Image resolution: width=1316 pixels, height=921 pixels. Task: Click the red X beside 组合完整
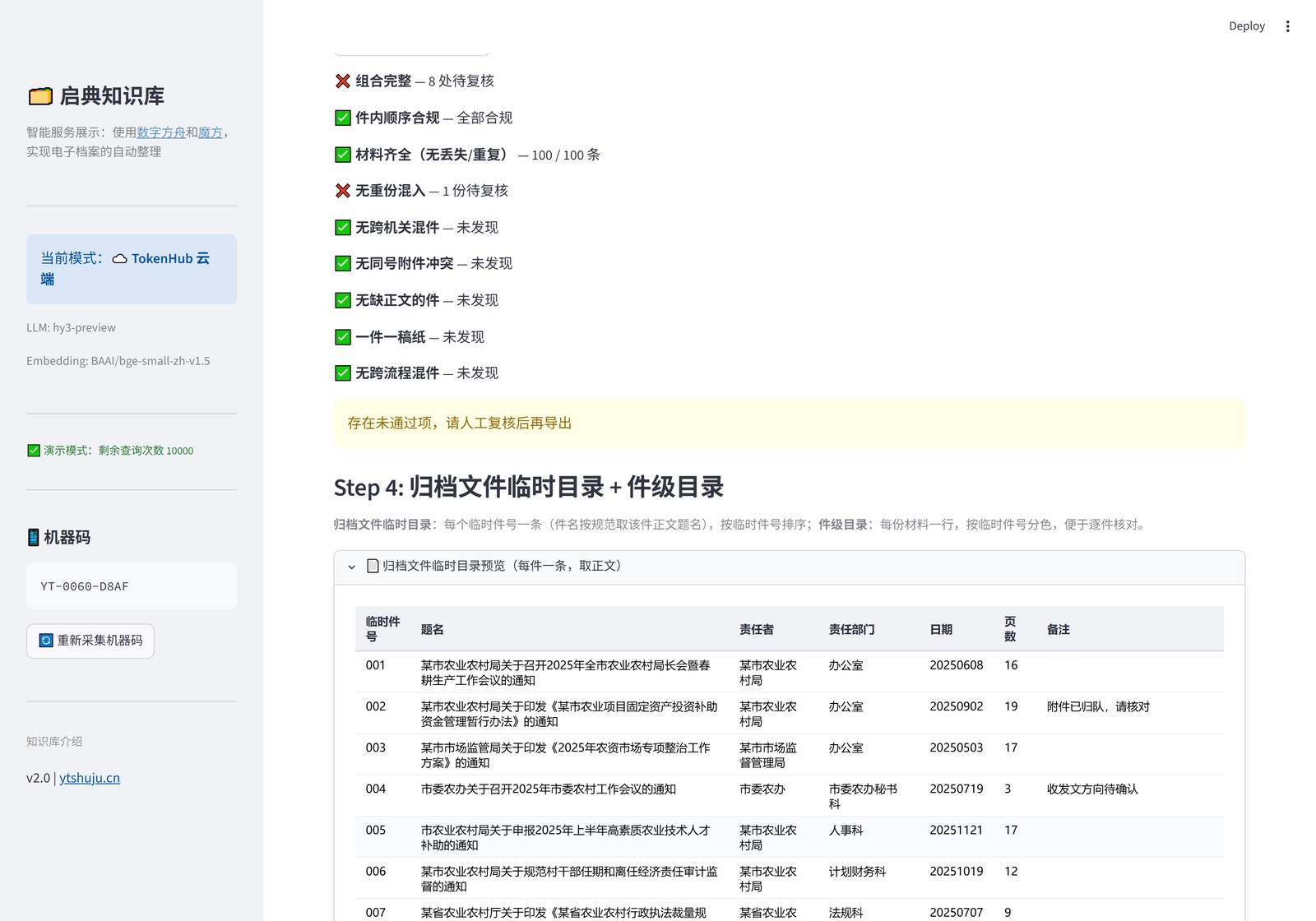point(343,81)
